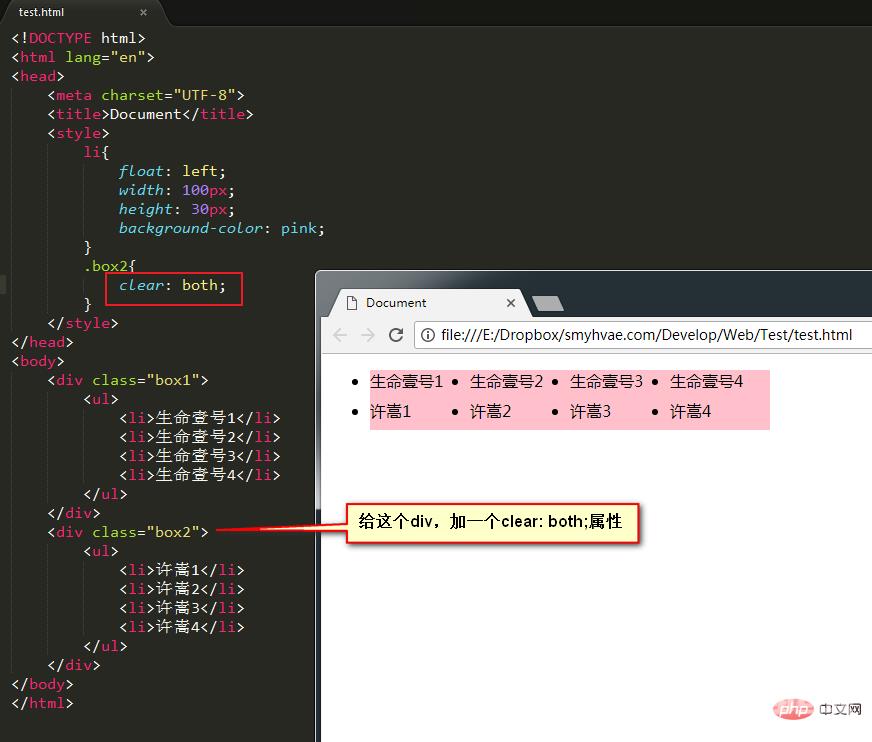
Task: Click the browser forward arrow button
Action: (x=367, y=335)
